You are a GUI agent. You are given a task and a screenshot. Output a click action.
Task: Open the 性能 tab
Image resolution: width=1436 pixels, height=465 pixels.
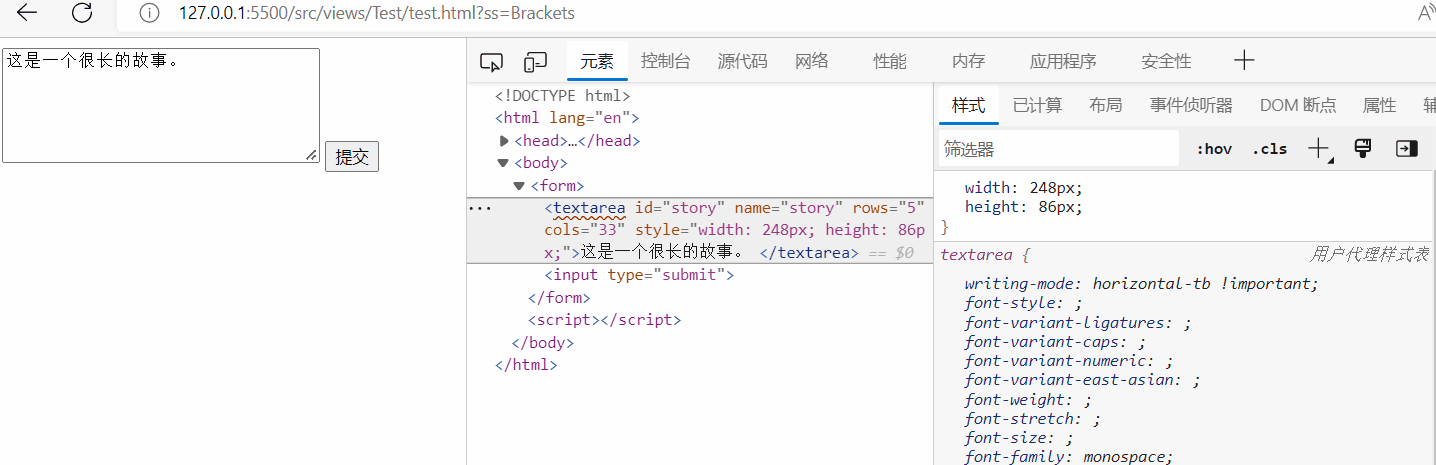[890, 61]
